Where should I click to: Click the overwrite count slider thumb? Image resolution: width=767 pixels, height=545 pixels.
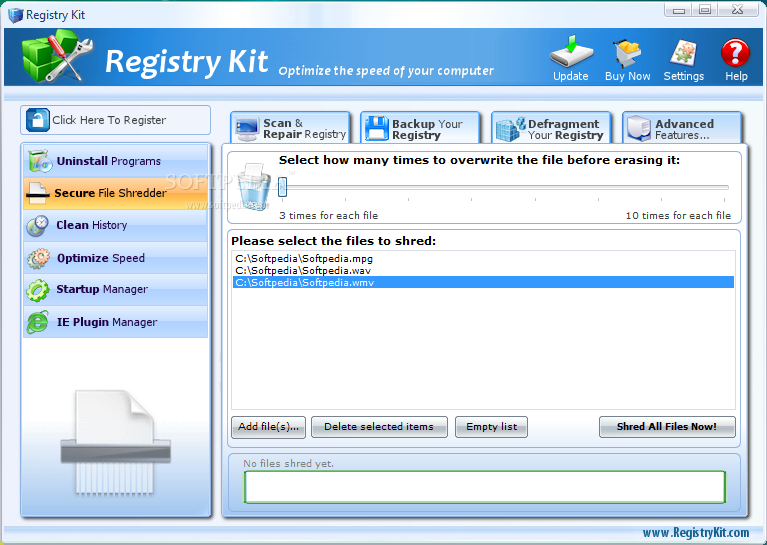tap(282, 187)
